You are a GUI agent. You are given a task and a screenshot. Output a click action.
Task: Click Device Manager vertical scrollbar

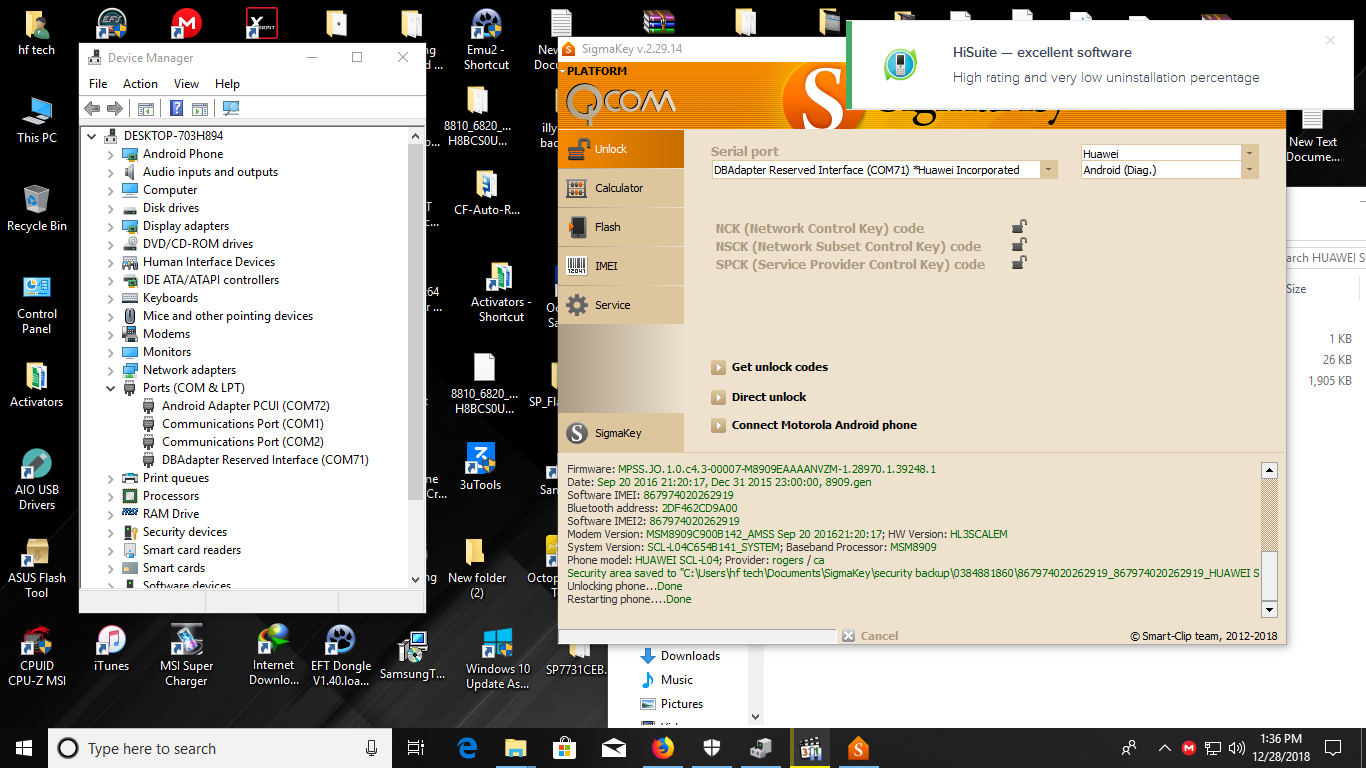pyautogui.click(x=416, y=358)
